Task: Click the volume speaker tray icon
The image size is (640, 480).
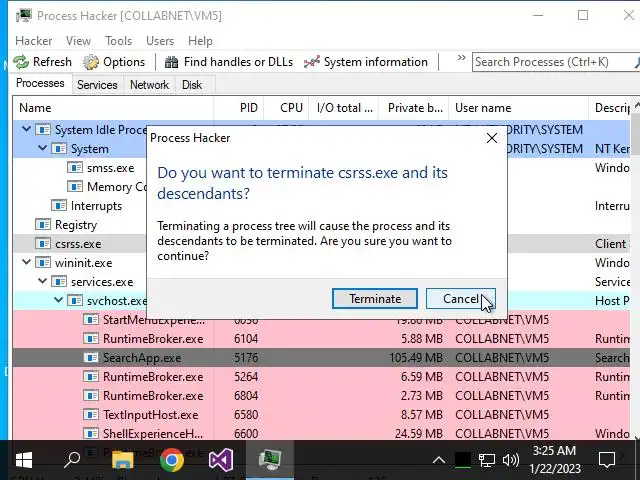Action: pyautogui.click(x=511, y=460)
